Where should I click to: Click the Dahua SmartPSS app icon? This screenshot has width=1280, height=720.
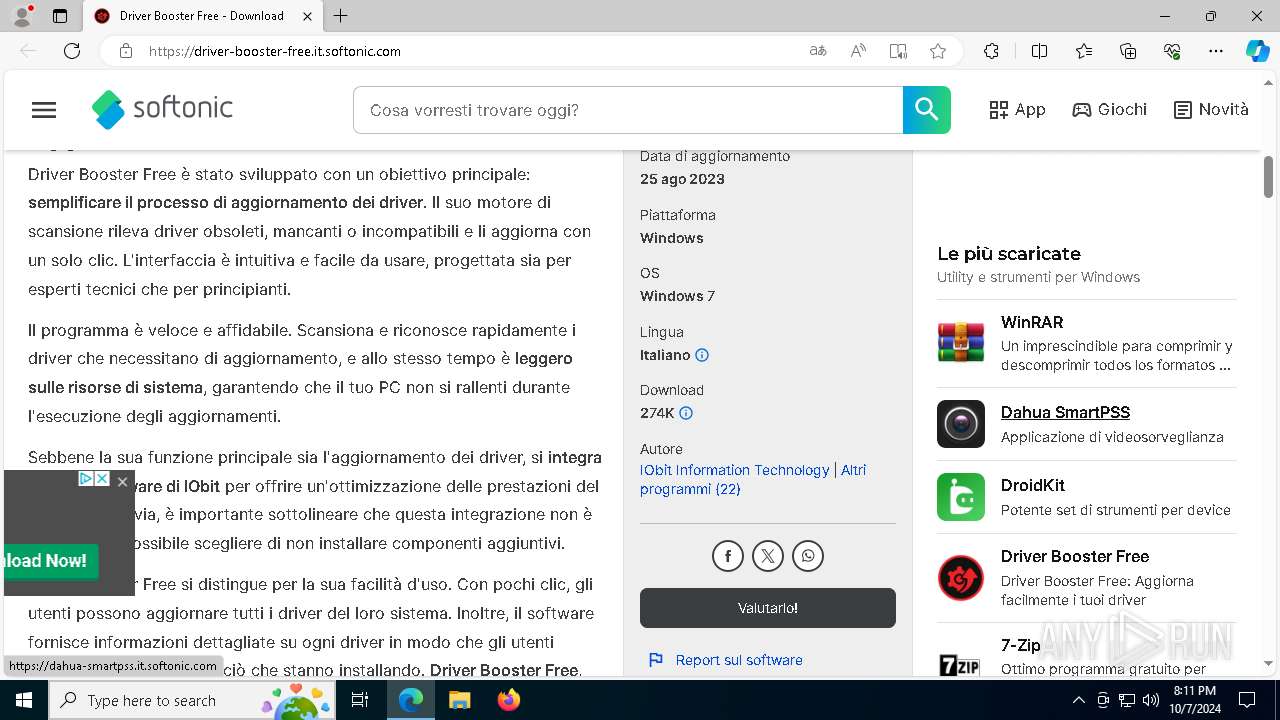click(961, 424)
